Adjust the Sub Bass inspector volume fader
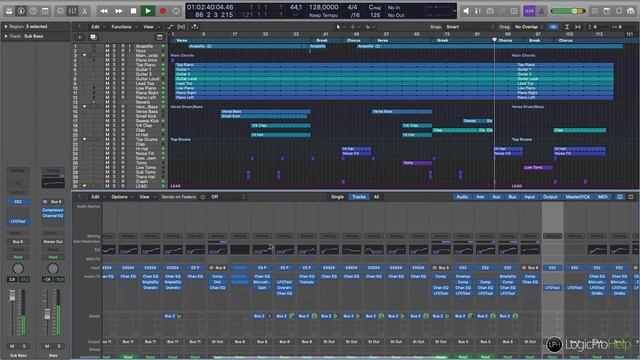This screenshot has width=640, height=360. coord(12,296)
